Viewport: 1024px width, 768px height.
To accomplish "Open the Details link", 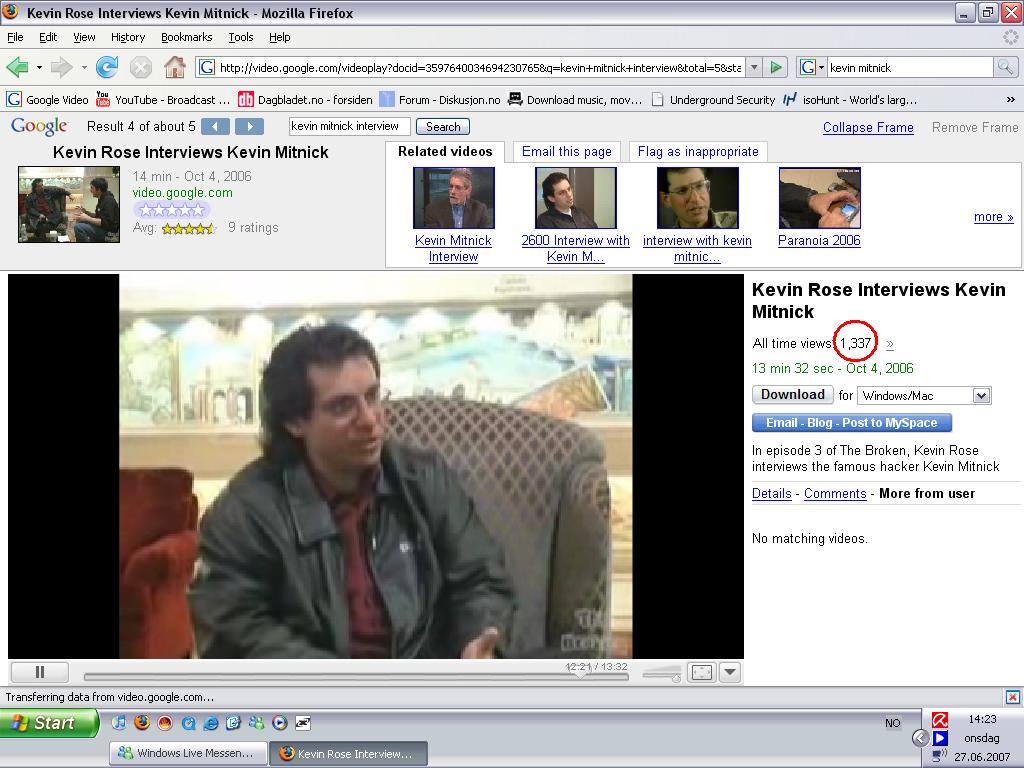I will tap(771, 494).
